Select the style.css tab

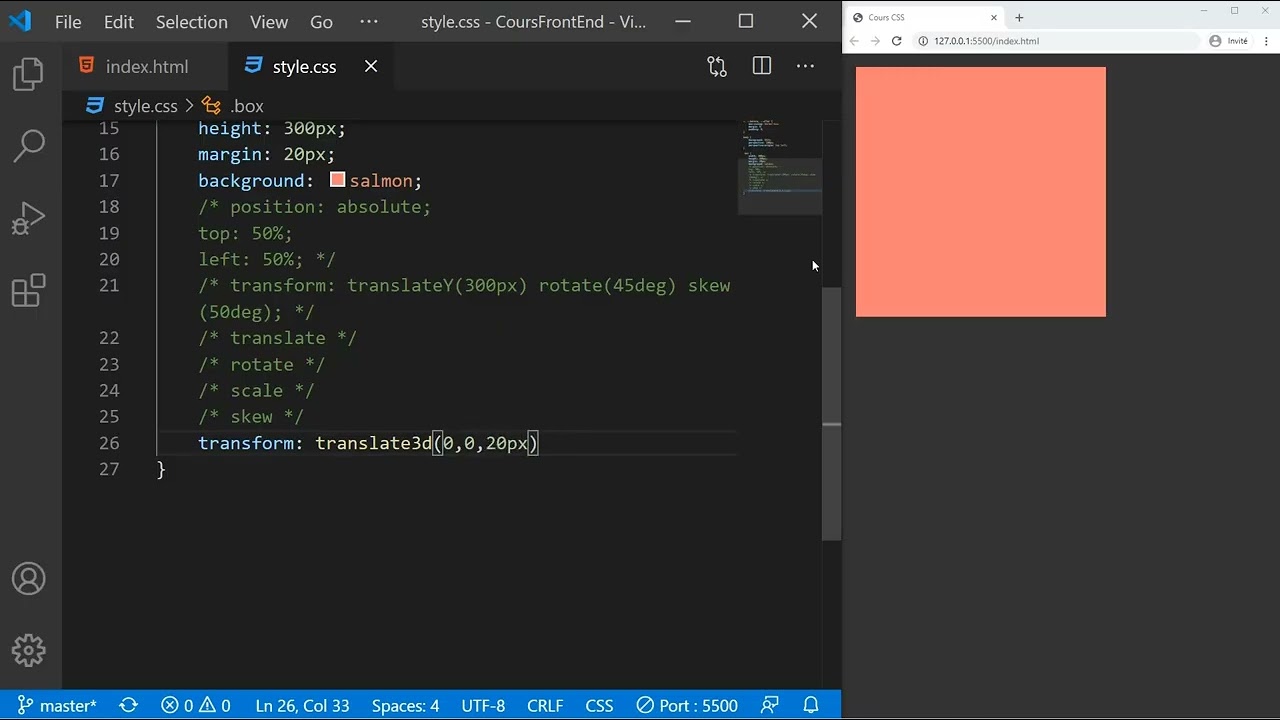[x=304, y=67]
